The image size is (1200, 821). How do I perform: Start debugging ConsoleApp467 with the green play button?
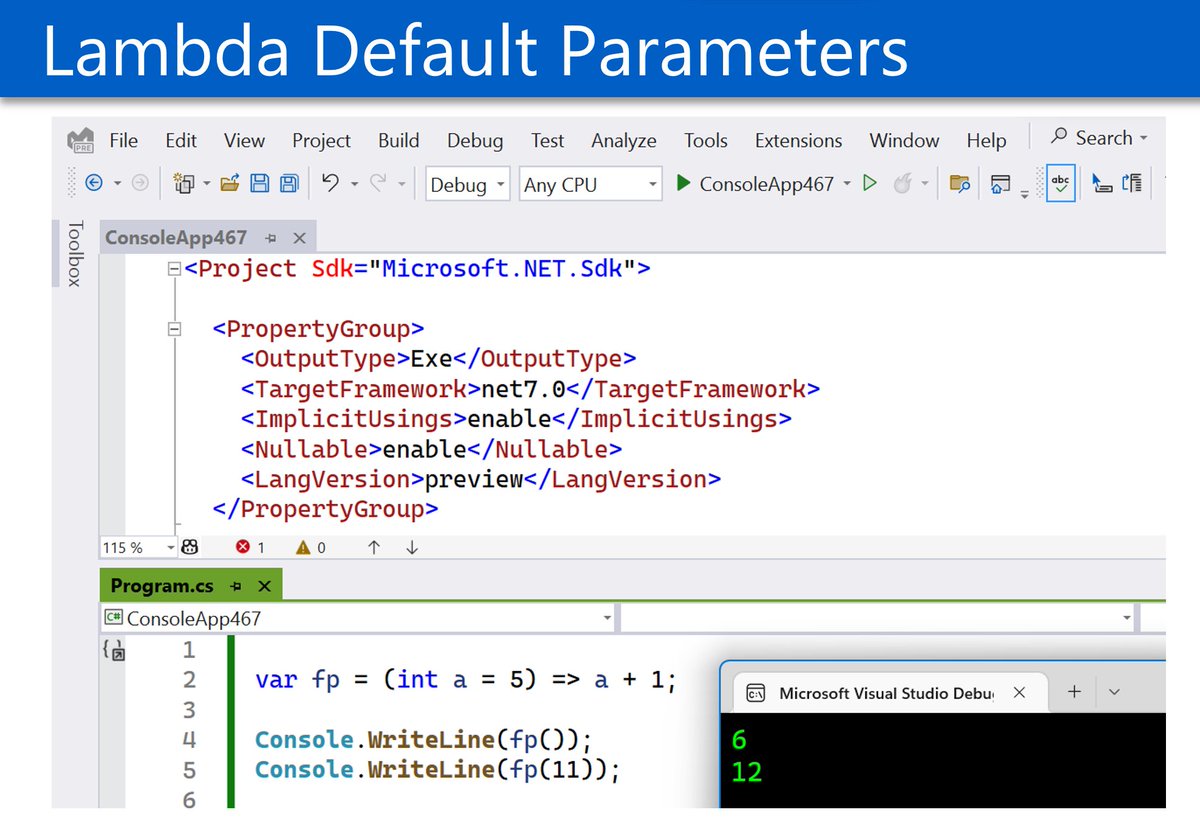684,183
